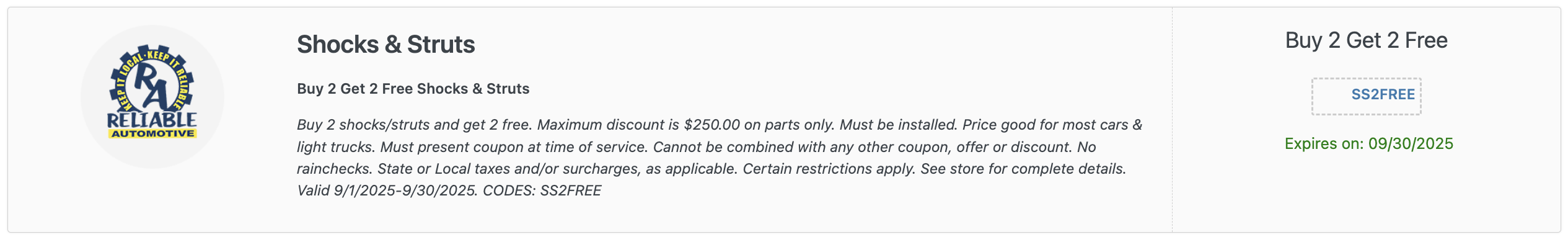Viewport: 1568px width, 242px height.
Task: Click the RA letters inside the gear
Action: tap(151, 86)
